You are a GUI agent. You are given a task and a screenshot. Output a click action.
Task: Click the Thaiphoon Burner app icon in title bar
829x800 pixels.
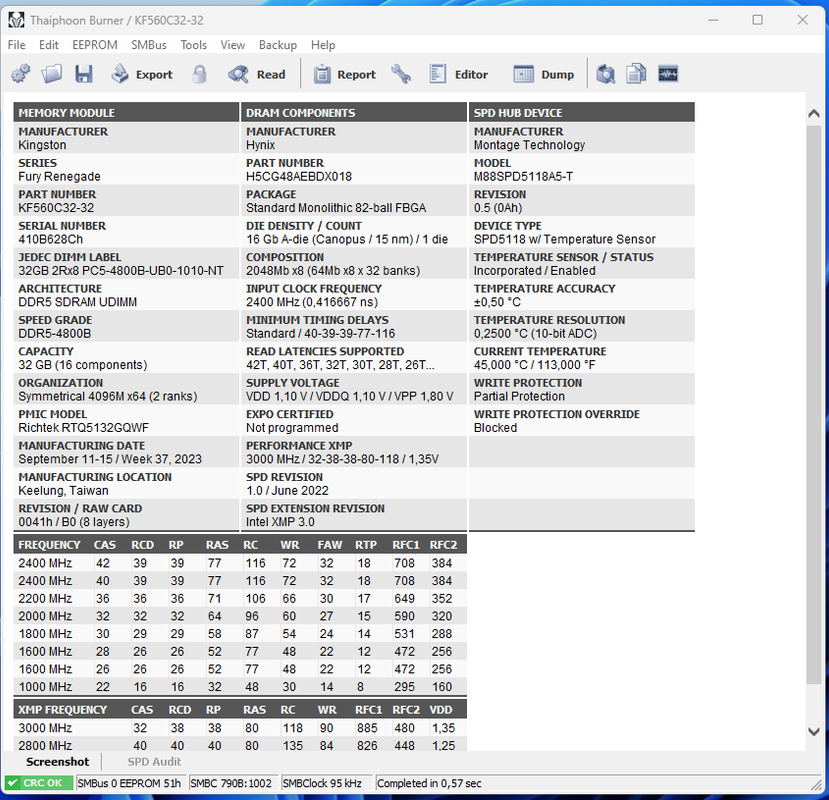coord(16,20)
